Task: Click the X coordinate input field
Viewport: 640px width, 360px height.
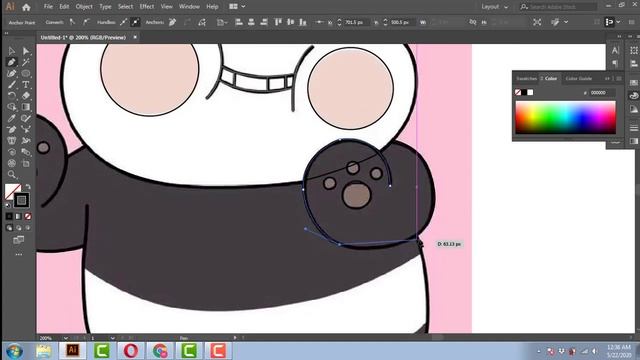Action: click(357, 22)
